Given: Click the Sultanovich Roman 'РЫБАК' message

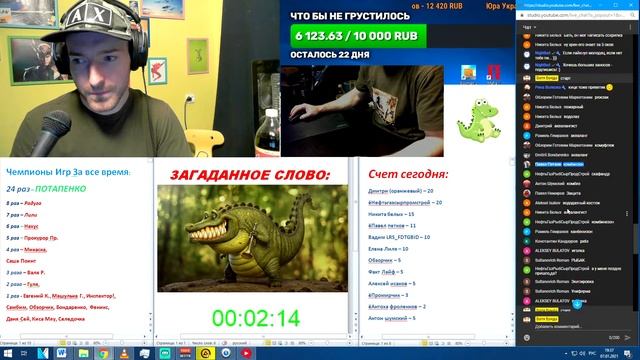Looking at the screenshot, I should coord(559,260).
